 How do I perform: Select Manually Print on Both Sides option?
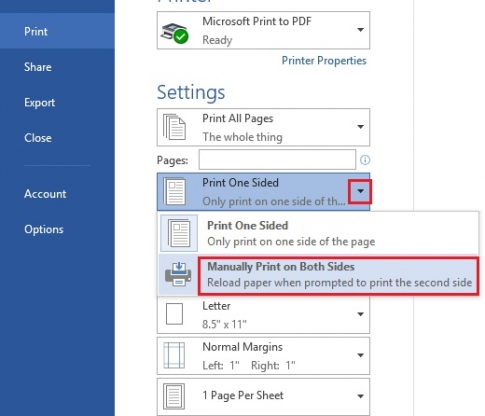tap(338, 275)
